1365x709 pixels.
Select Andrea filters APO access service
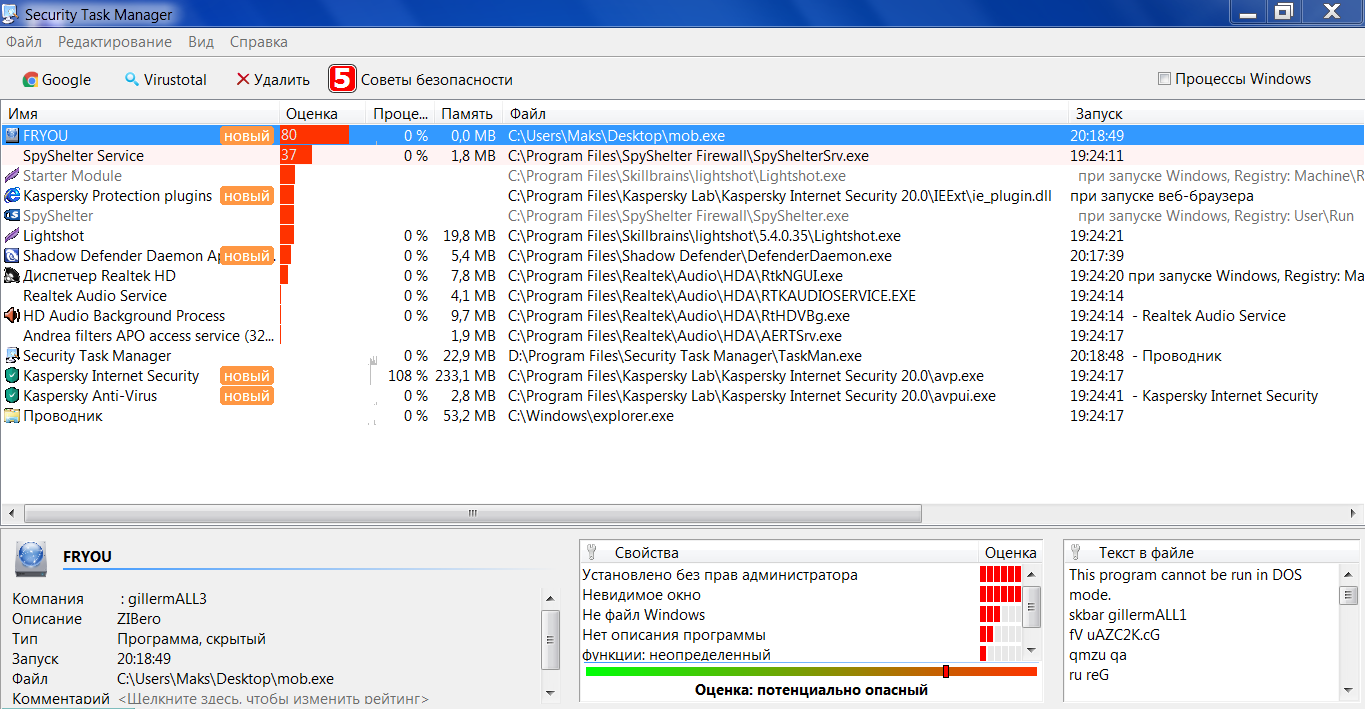click(682, 335)
